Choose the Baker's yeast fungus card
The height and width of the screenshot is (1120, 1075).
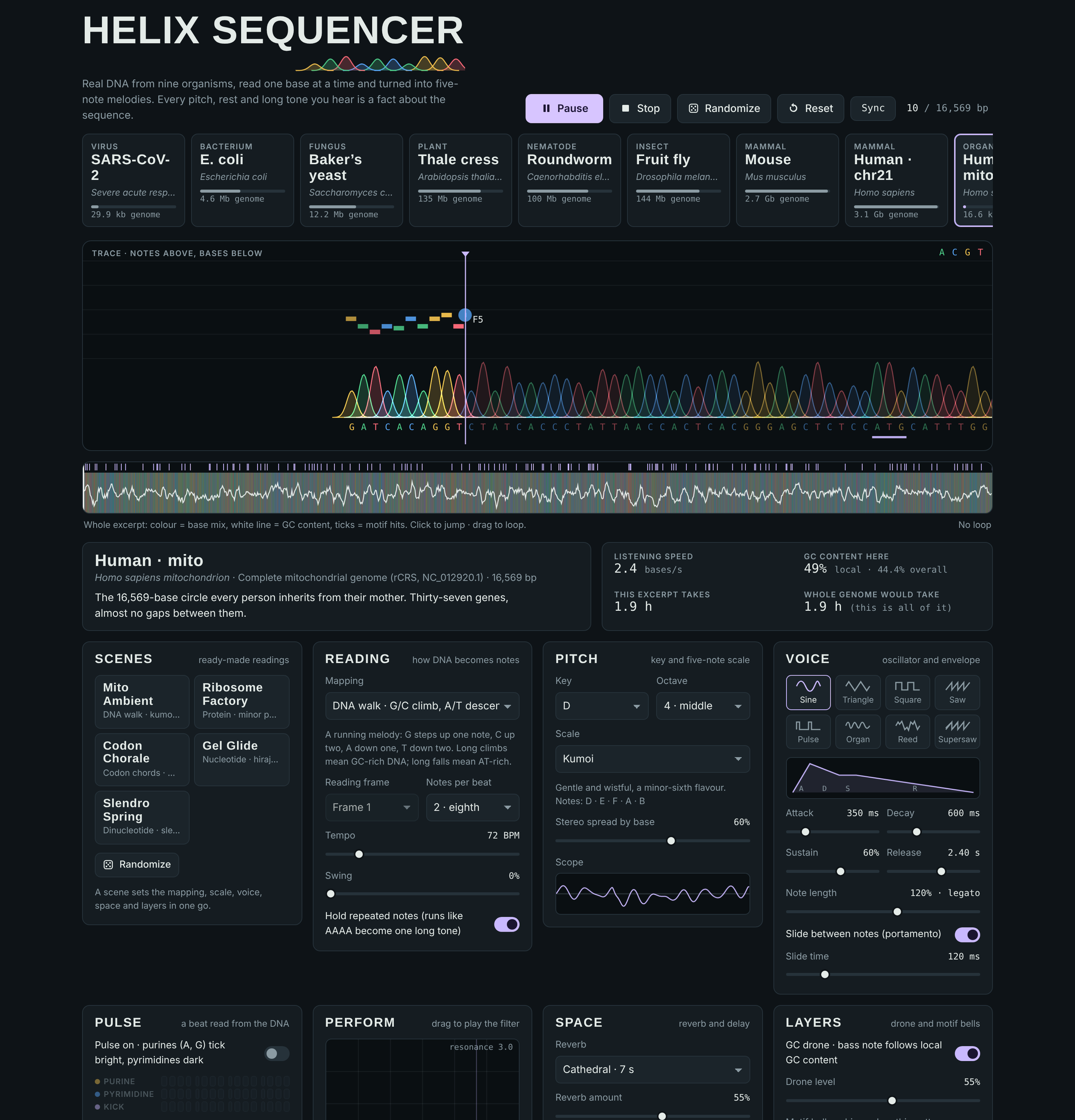tap(351, 181)
